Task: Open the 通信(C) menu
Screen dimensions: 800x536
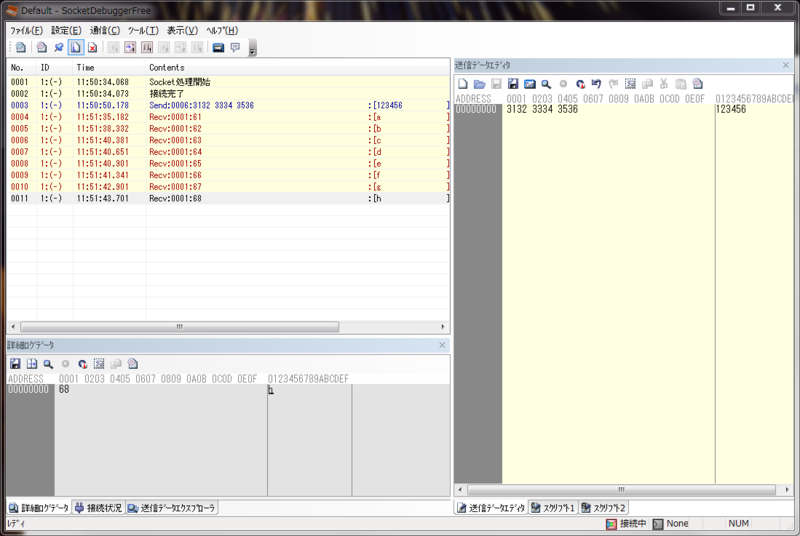Action: (105, 31)
